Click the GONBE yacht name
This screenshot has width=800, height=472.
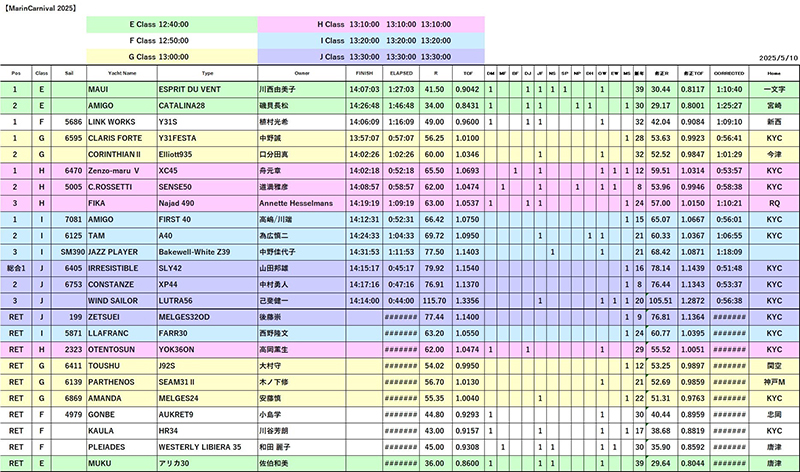pyautogui.click(x=101, y=415)
